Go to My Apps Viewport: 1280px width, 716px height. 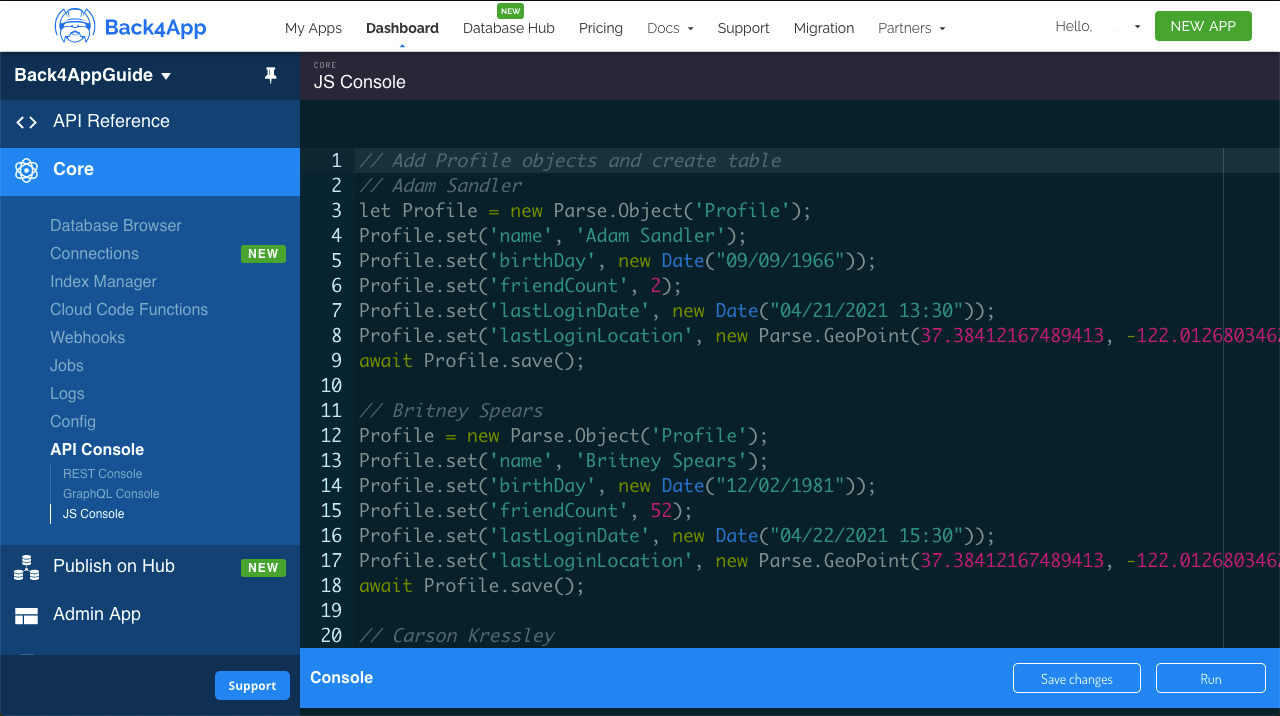click(313, 28)
